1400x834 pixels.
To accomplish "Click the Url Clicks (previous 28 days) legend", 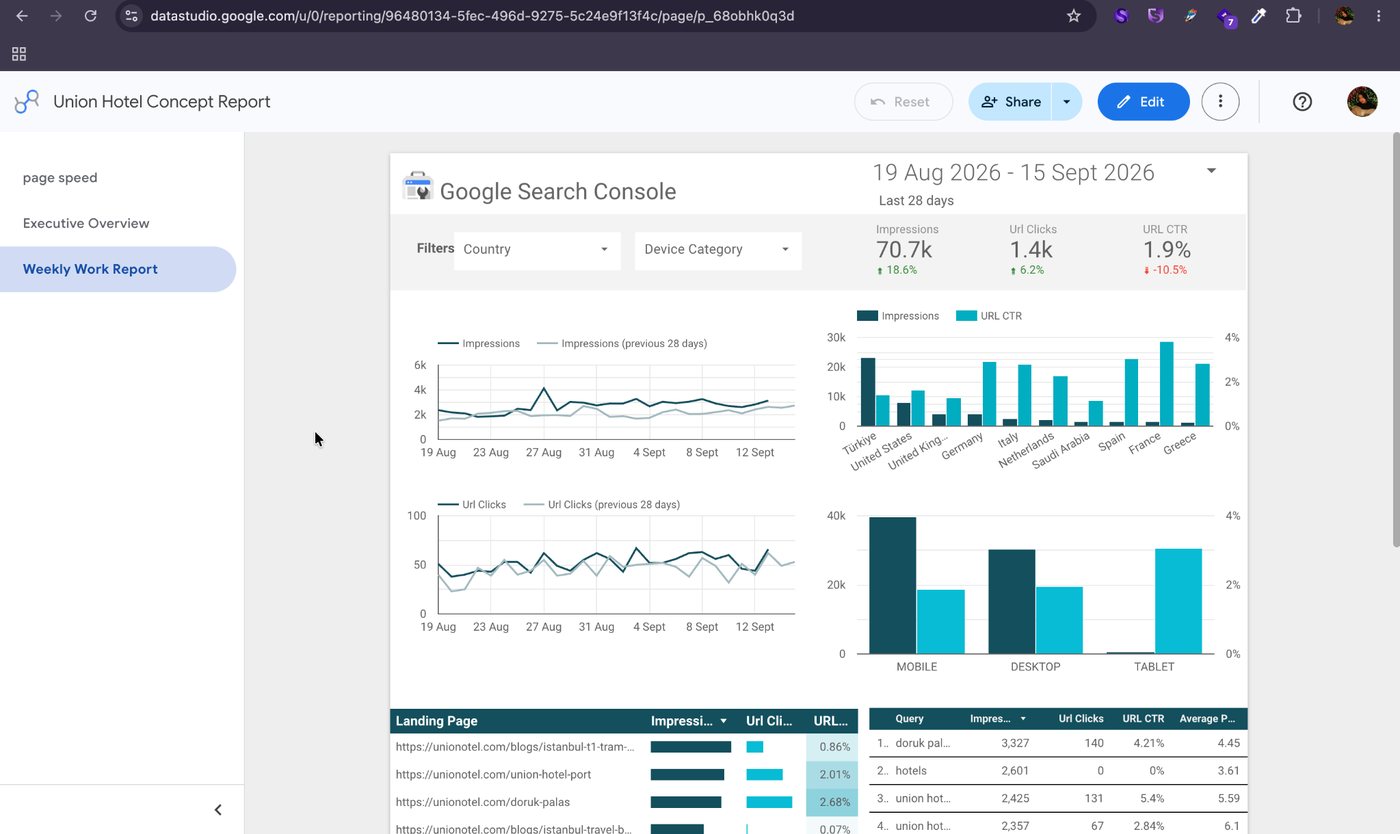I will point(602,505).
